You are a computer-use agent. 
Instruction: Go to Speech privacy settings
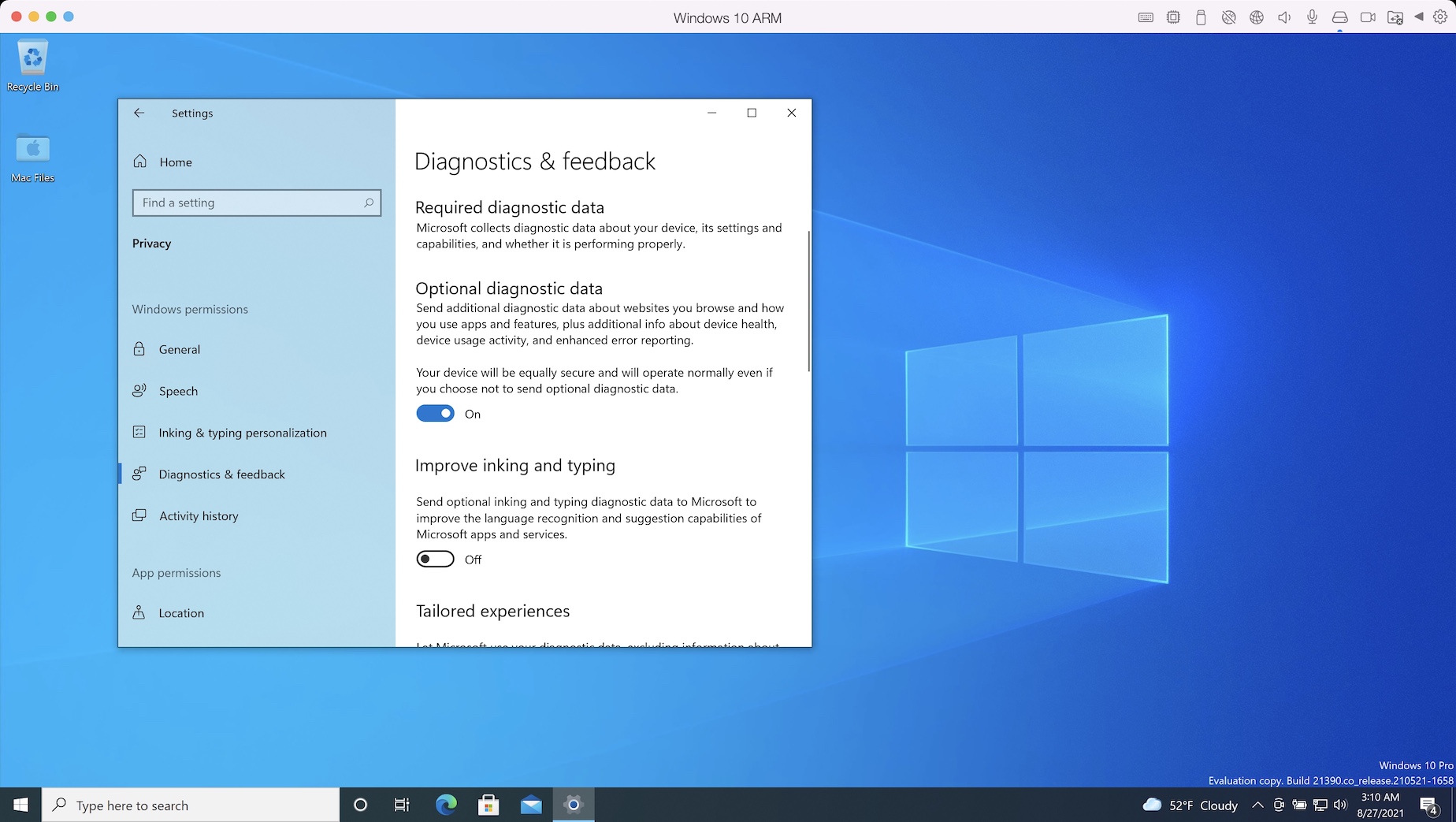tap(178, 392)
